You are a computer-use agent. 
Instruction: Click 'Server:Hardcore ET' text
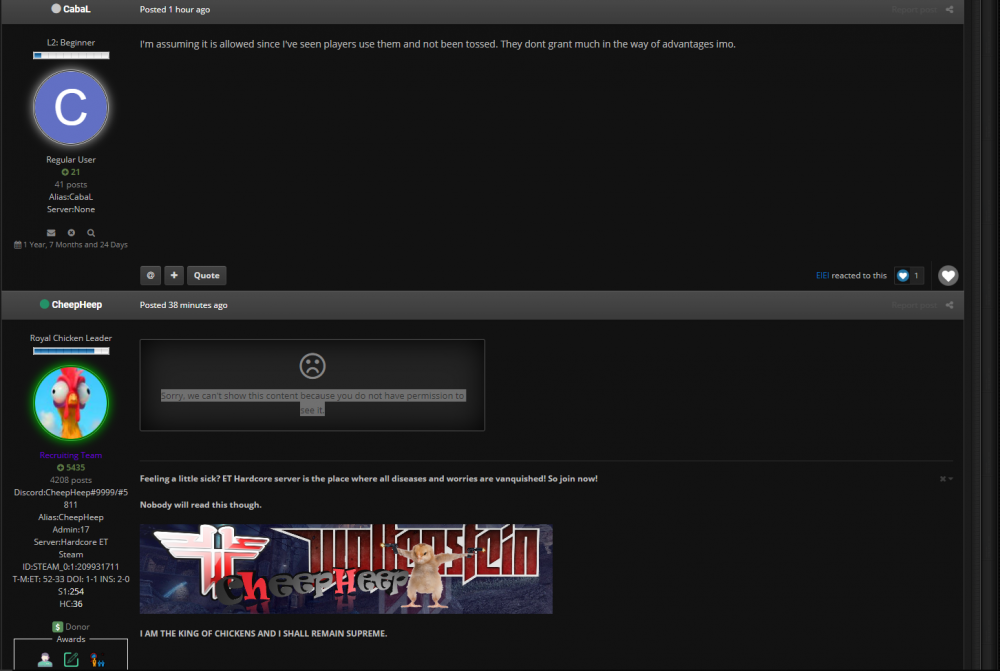71,542
